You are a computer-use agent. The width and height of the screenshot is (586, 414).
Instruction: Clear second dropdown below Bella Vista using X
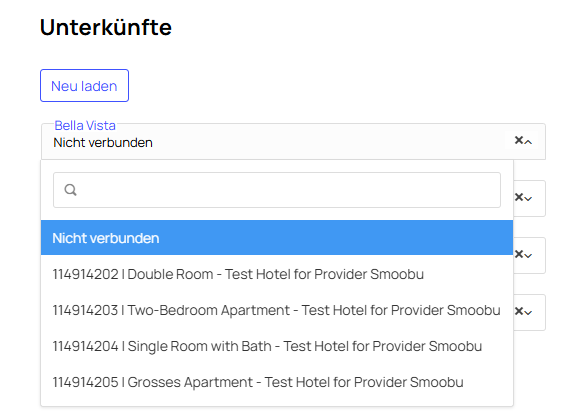(x=518, y=254)
